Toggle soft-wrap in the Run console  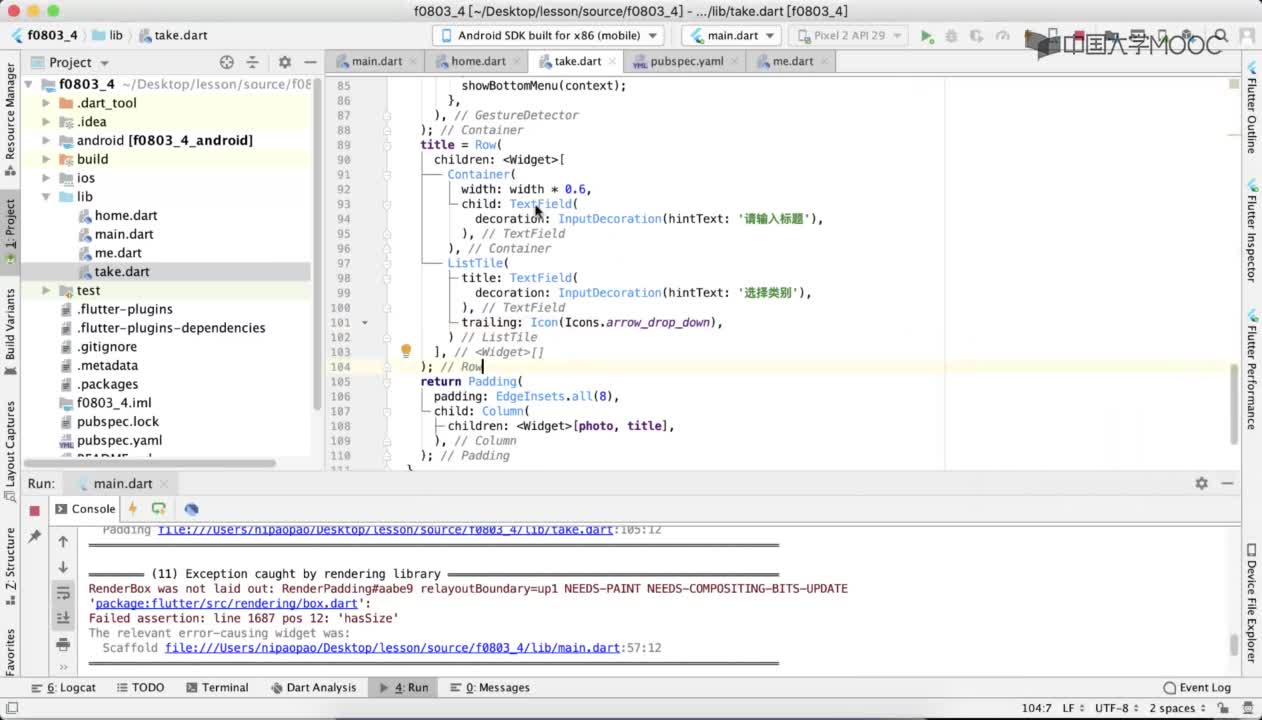click(63, 593)
